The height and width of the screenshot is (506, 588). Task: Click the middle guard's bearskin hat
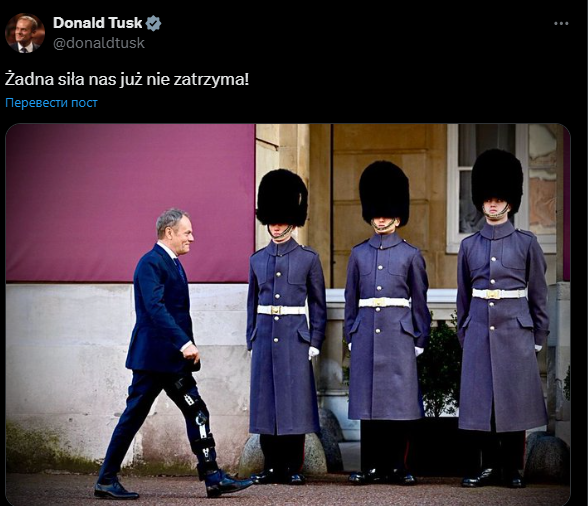(x=384, y=193)
